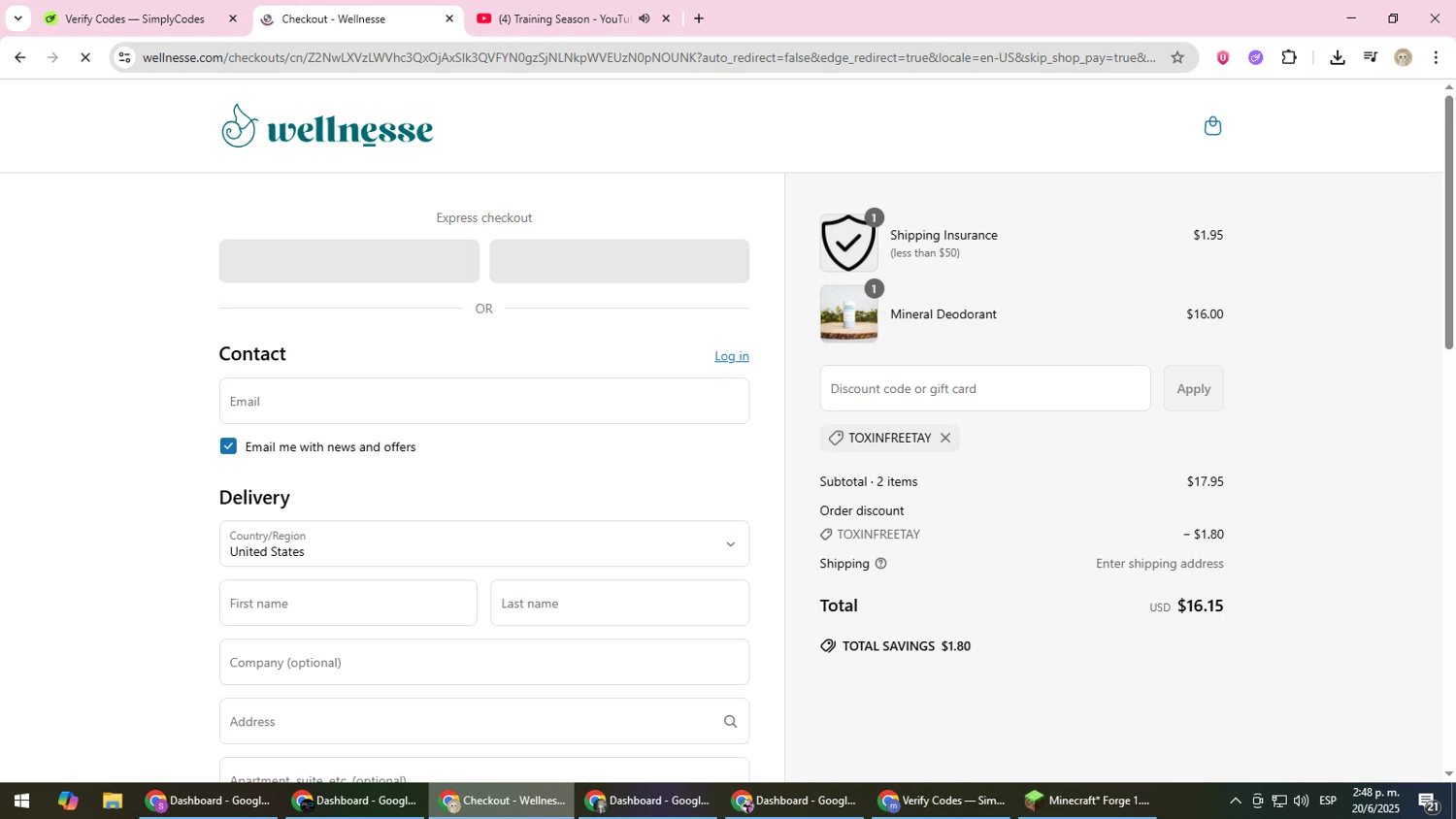Open a new browser tab
This screenshot has height=819, width=1456.
[x=699, y=18]
